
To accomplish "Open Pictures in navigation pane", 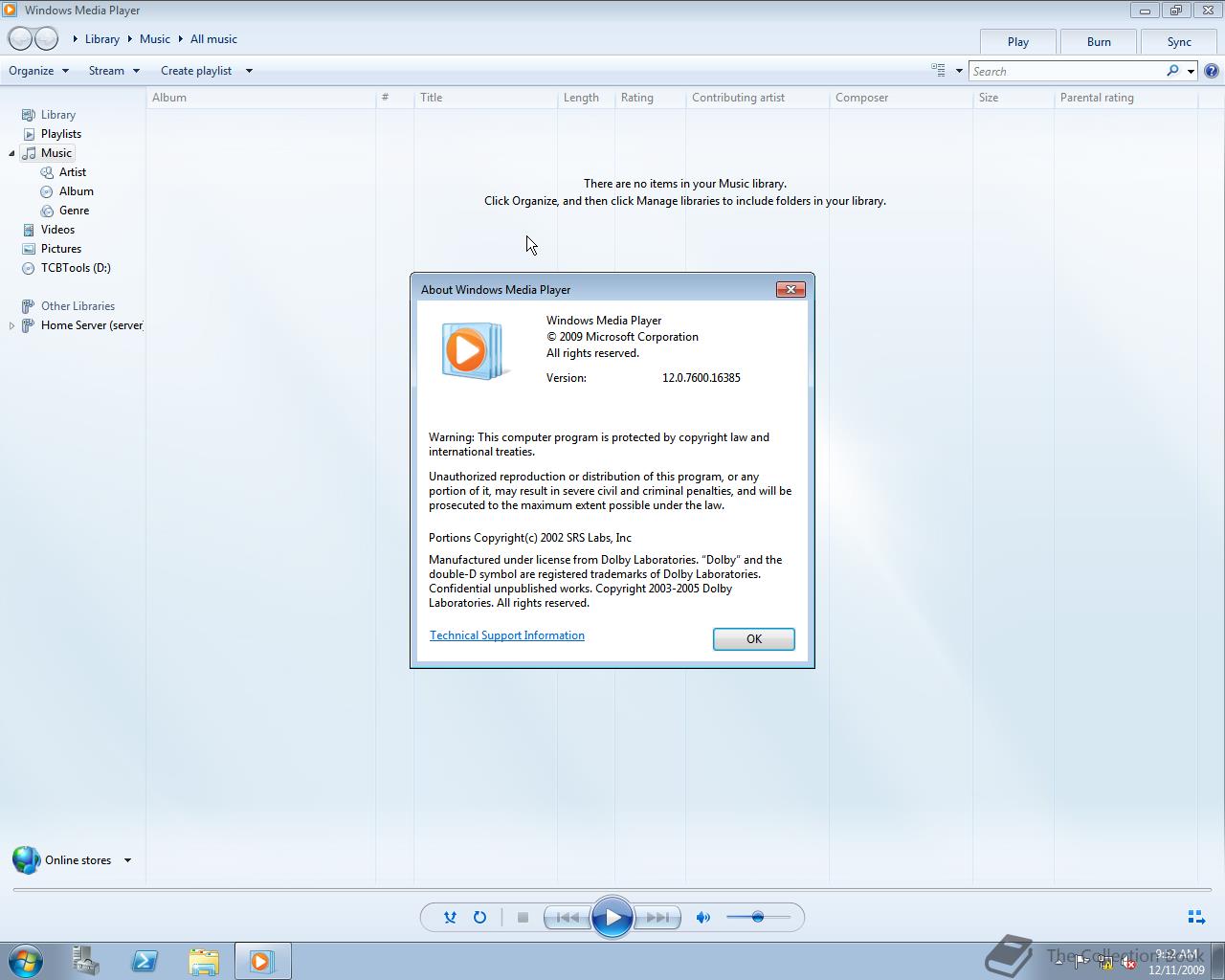I will (x=60, y=249).
